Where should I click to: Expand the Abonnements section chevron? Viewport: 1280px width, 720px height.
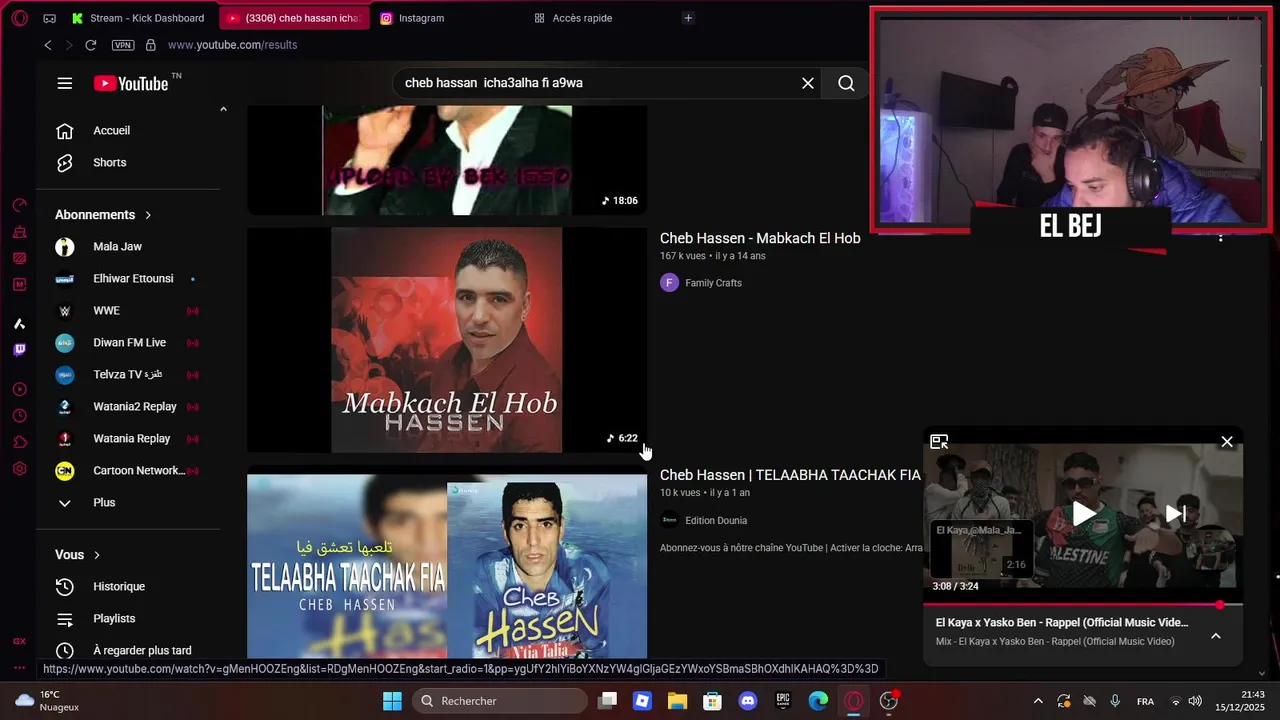coord(148,215)
